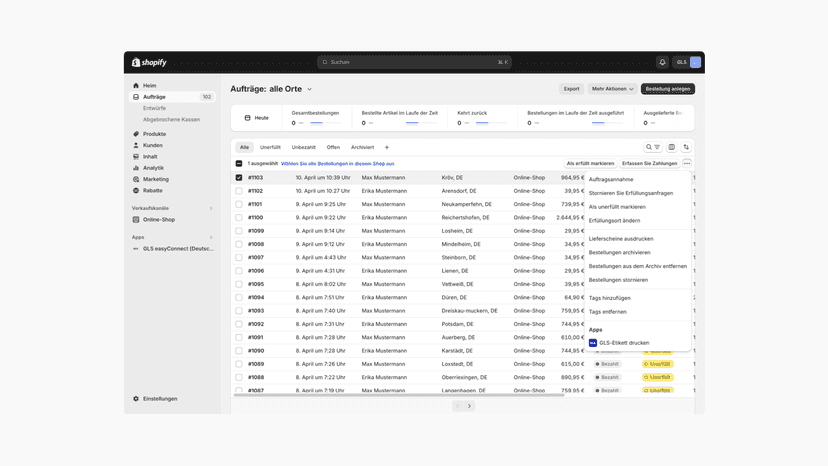Switch to the Unerfüllt tab
828x466 pixels.
click(x=270, y=147)
